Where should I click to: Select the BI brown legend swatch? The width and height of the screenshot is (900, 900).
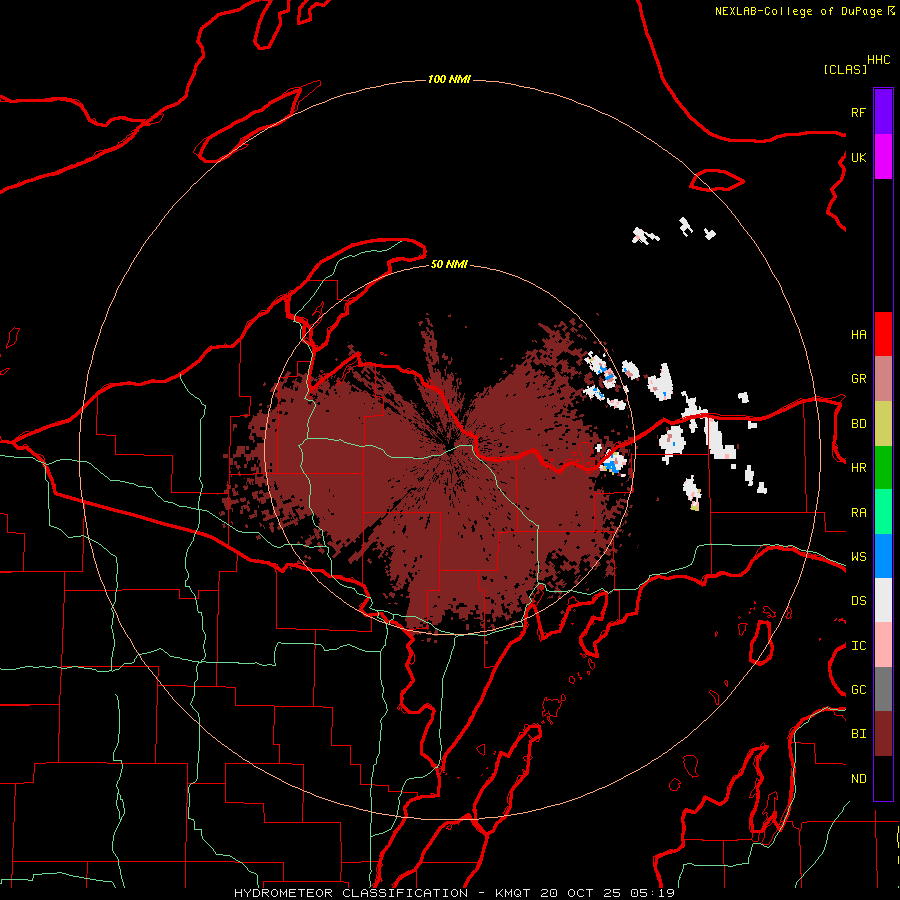(883, 734)
